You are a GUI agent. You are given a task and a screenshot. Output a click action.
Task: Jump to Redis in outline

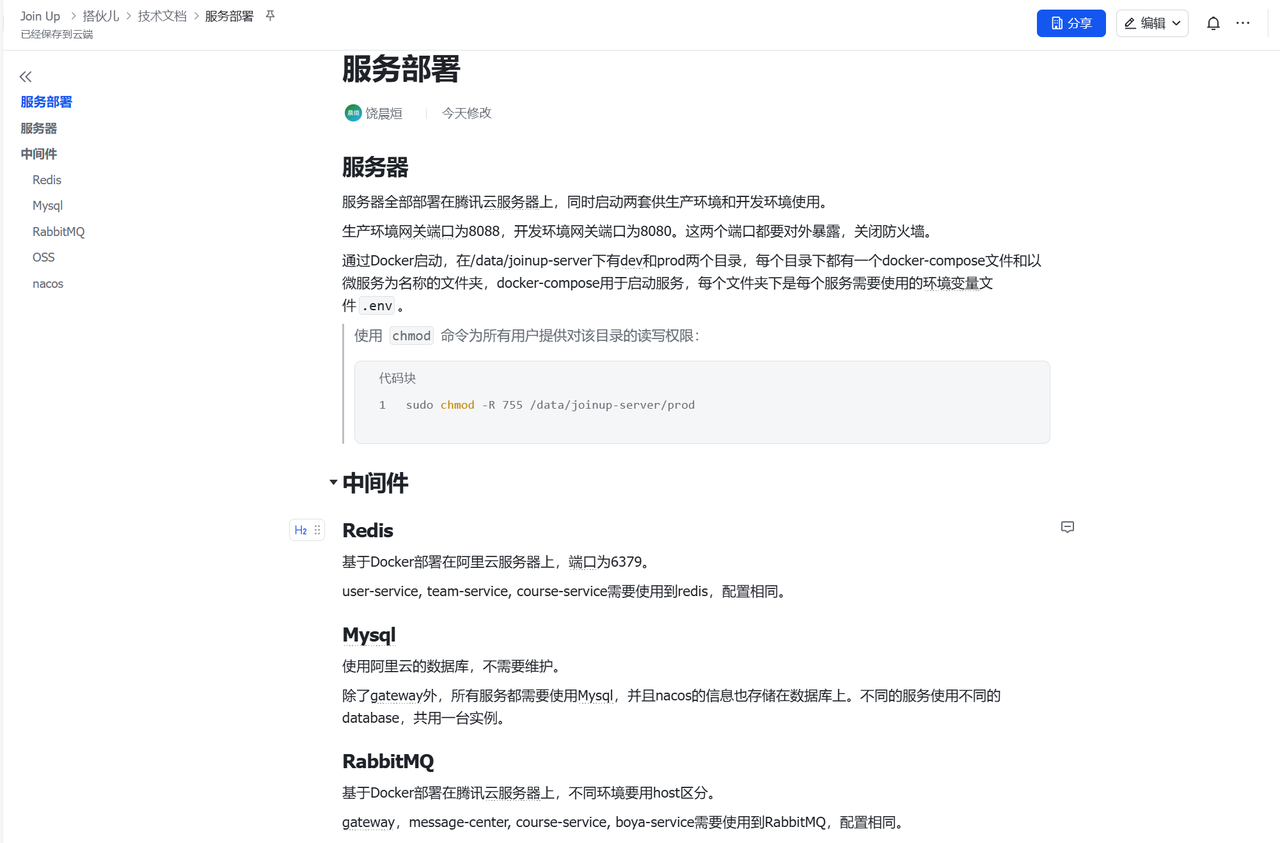pos(47,180)
